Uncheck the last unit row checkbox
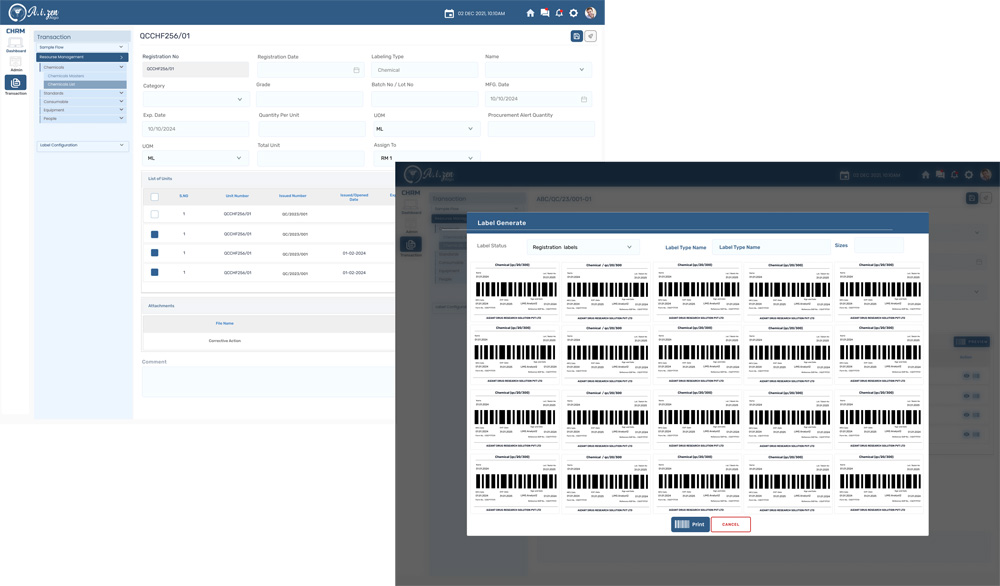 point(154,272)
